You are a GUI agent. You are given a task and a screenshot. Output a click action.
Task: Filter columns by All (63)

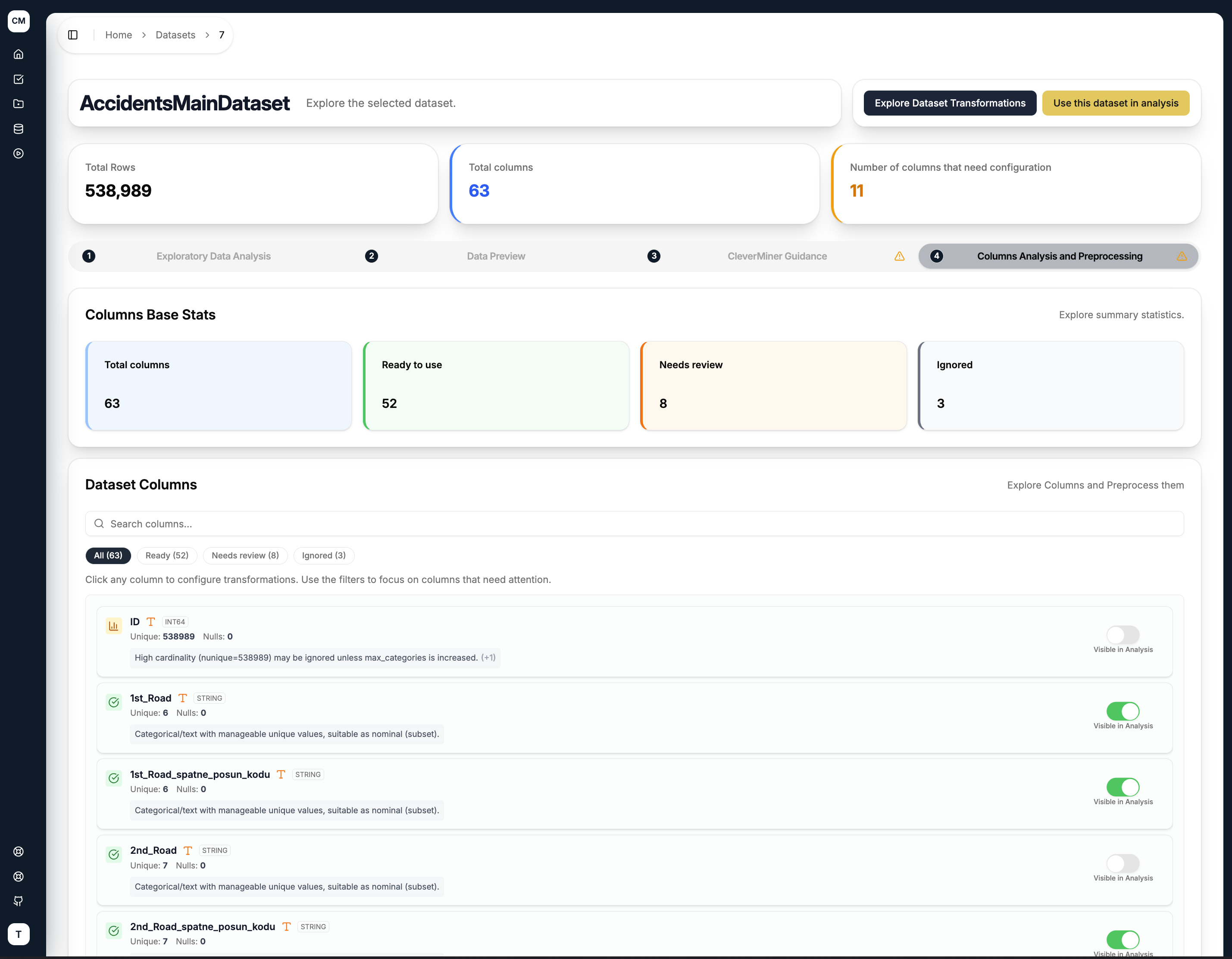pos(108,555)
